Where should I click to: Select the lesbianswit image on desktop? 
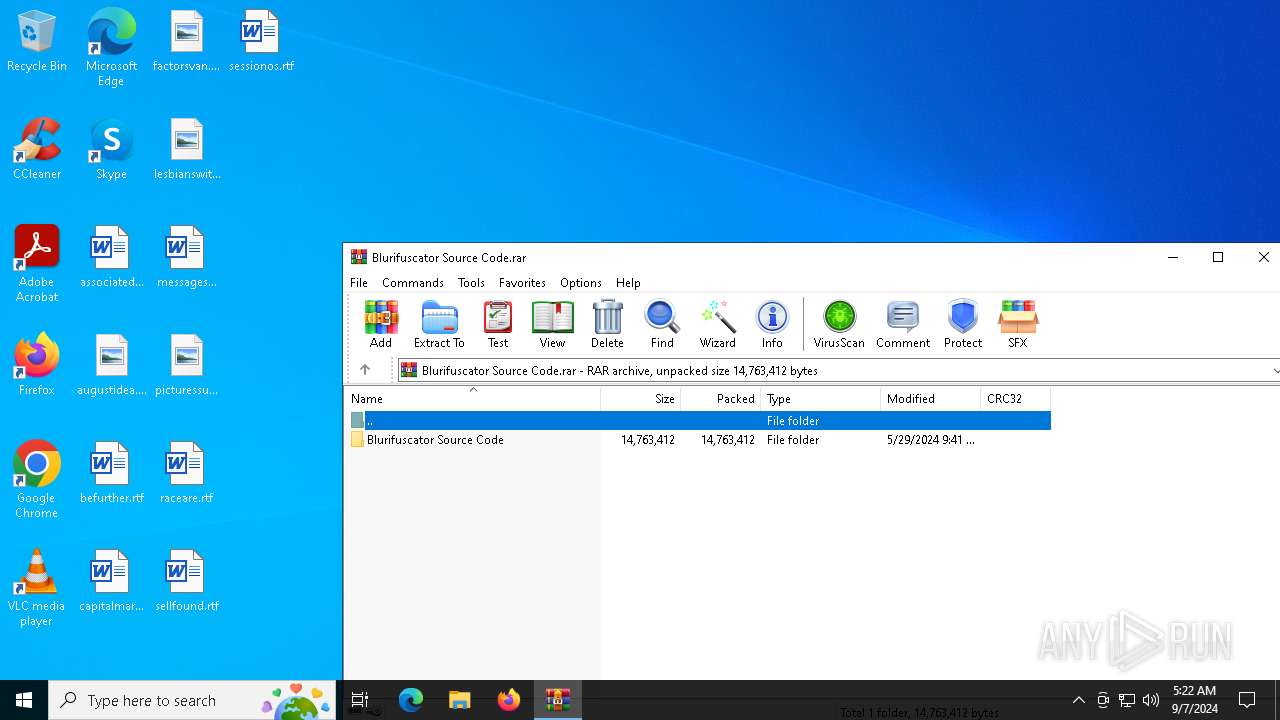(186, 150)
